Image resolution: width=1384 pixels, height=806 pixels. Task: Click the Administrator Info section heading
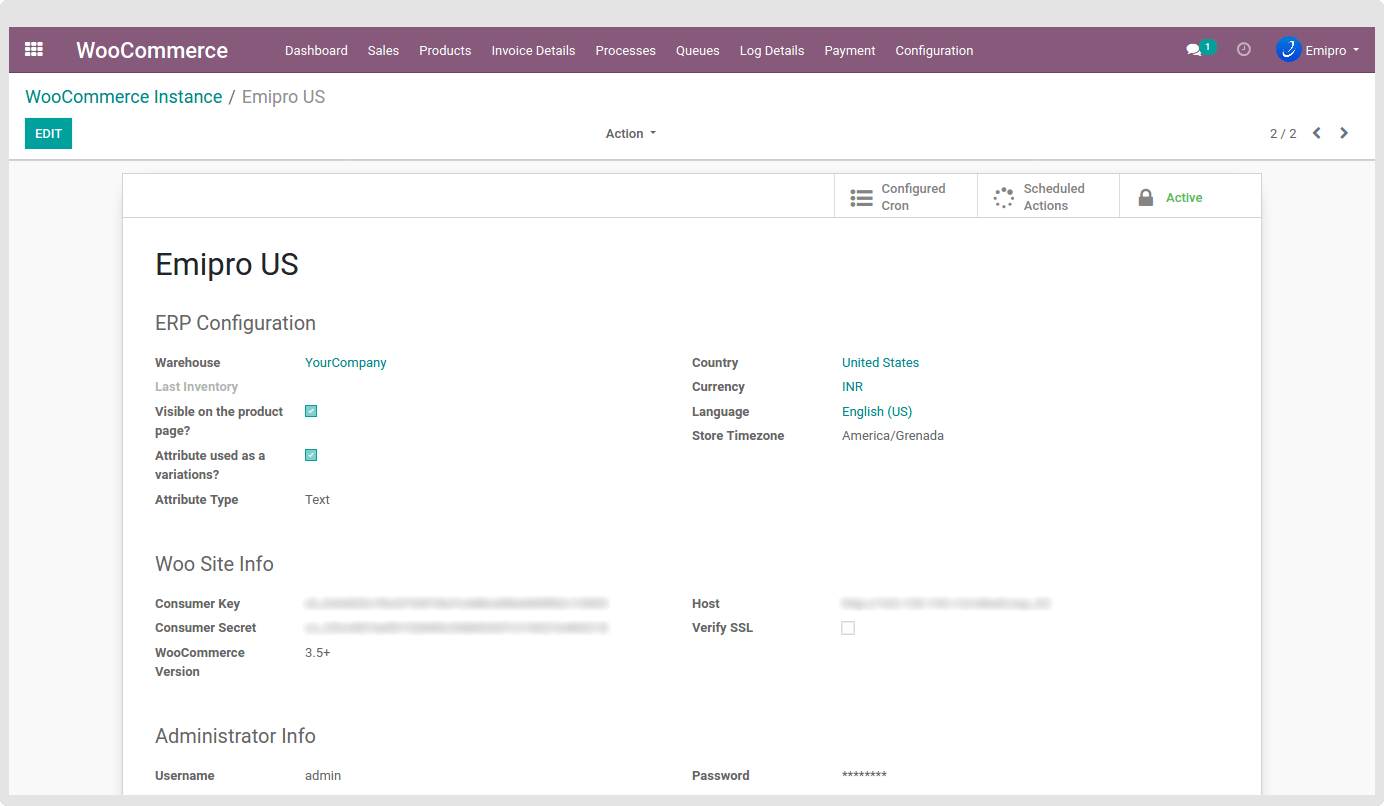[235, 736]
